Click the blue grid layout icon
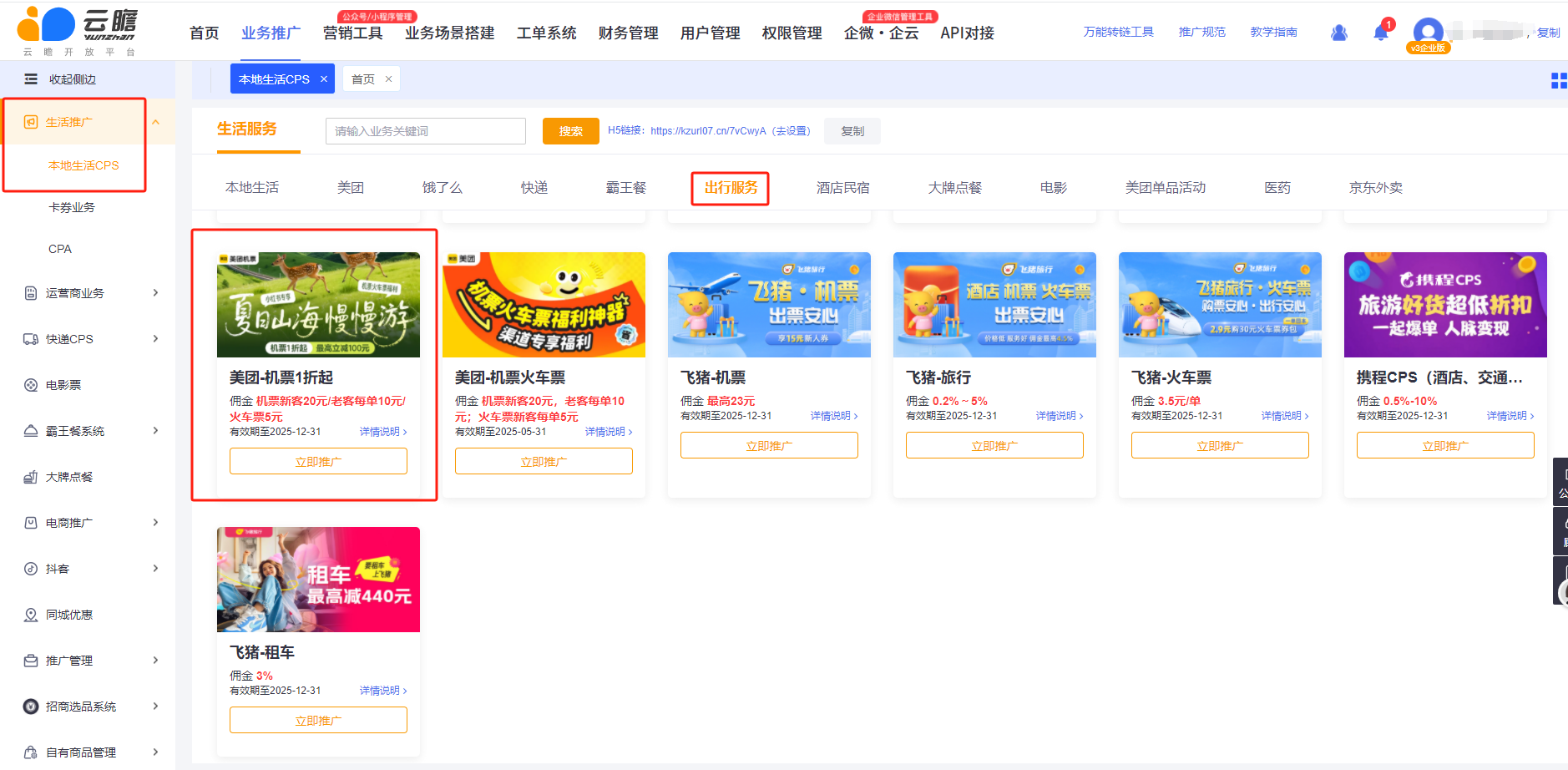1568x770 pixels. [1559, 80]
